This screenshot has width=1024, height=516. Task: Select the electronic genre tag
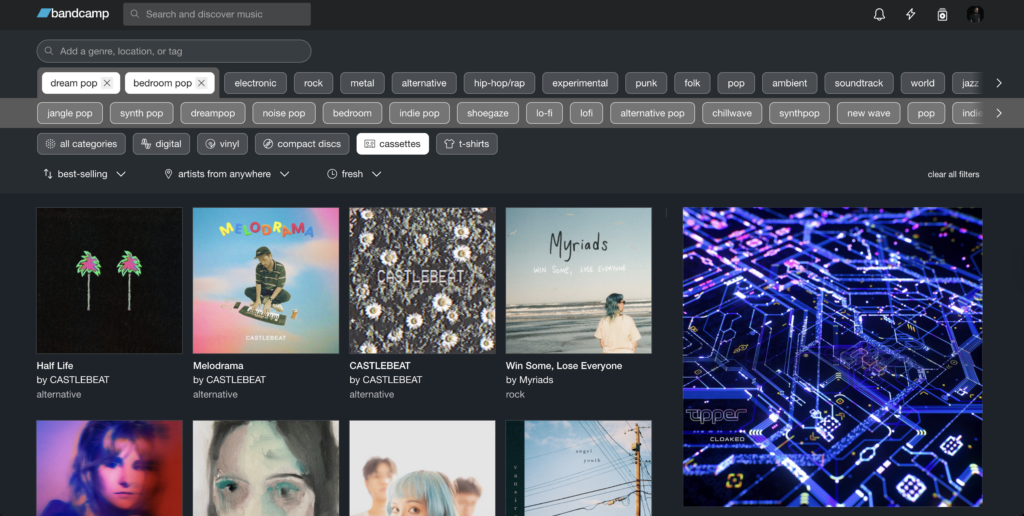pyautogui.click(x=255, y=83)
